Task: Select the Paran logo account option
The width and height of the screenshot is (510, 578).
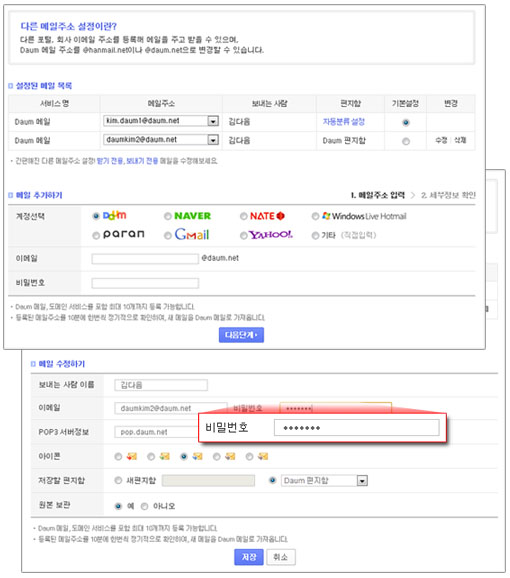Action: (123, 234)
